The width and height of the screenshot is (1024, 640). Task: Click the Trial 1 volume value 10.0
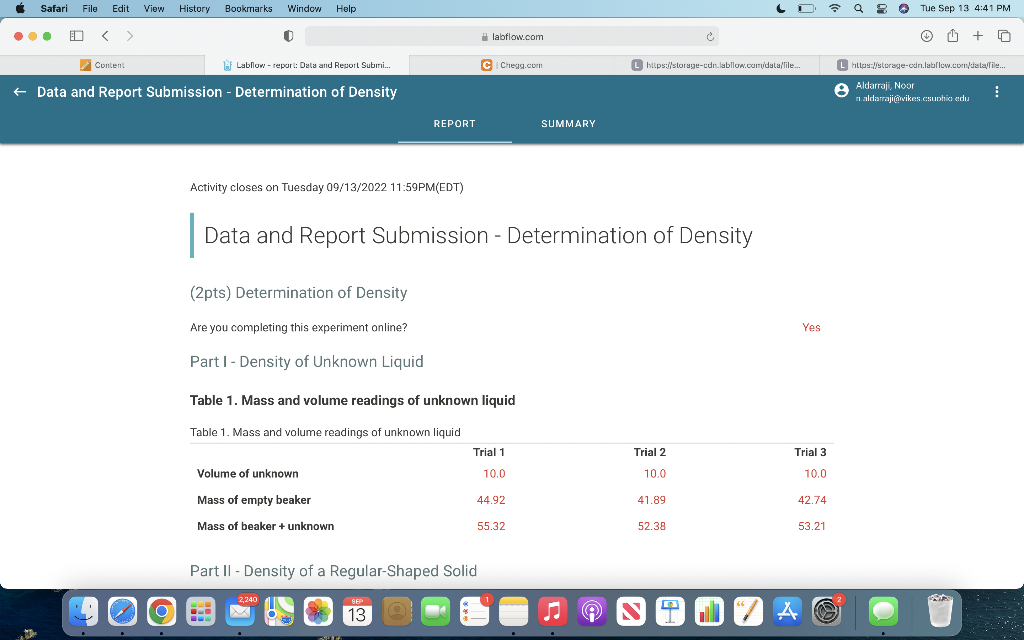[x=494, y=473]
